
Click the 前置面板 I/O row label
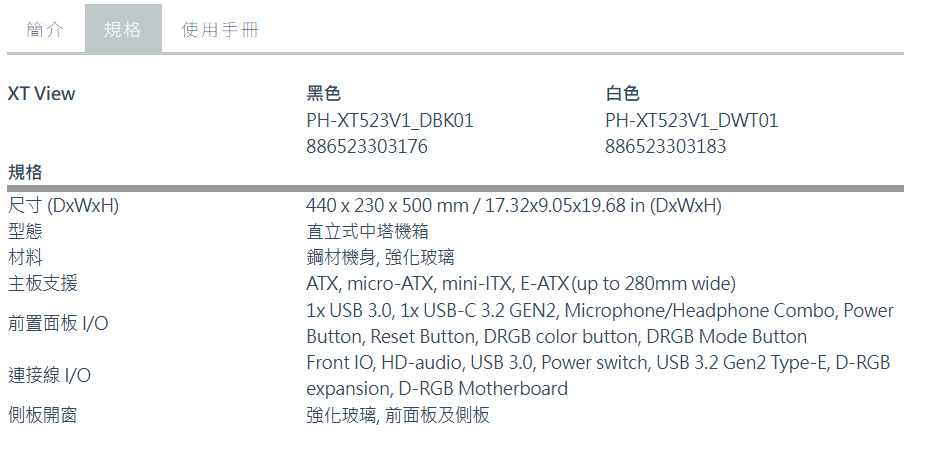click(58, 323)
